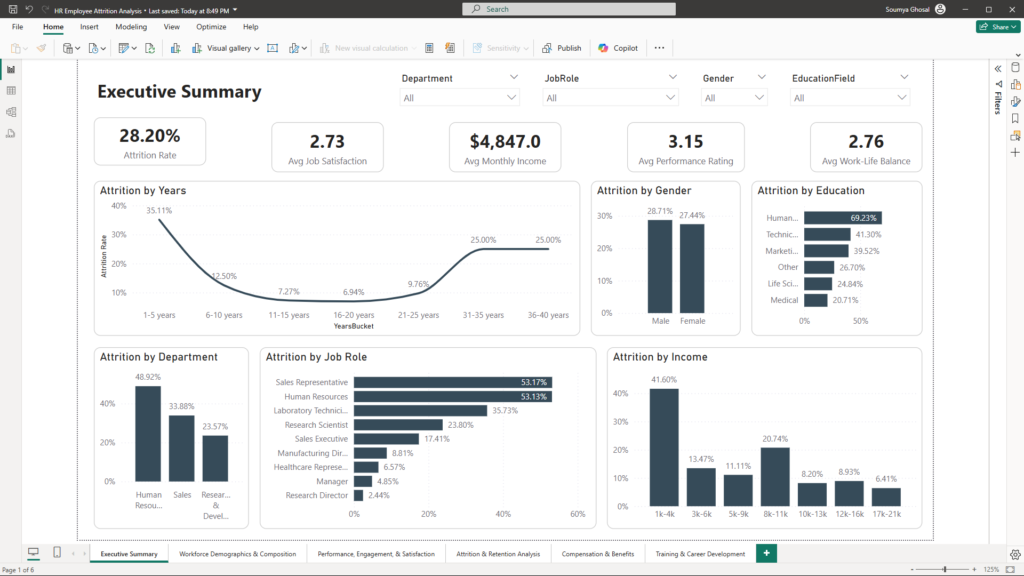Click the Publish button
Viewport: 1024px width, 576px height.
point(562,48)
